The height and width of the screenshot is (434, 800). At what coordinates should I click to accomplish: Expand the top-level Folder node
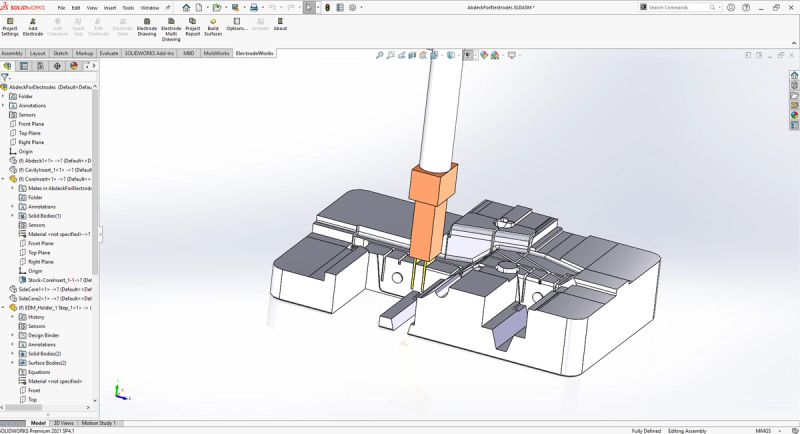tap(3, 96)
